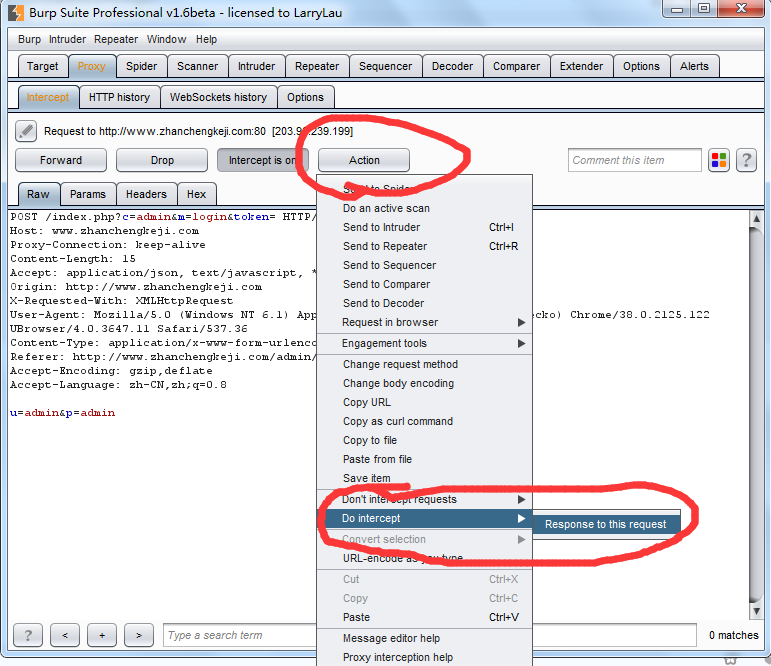Expand the Do intercept submenu
The height and width of the screenshot is (666, 771).
pos(425,518)
